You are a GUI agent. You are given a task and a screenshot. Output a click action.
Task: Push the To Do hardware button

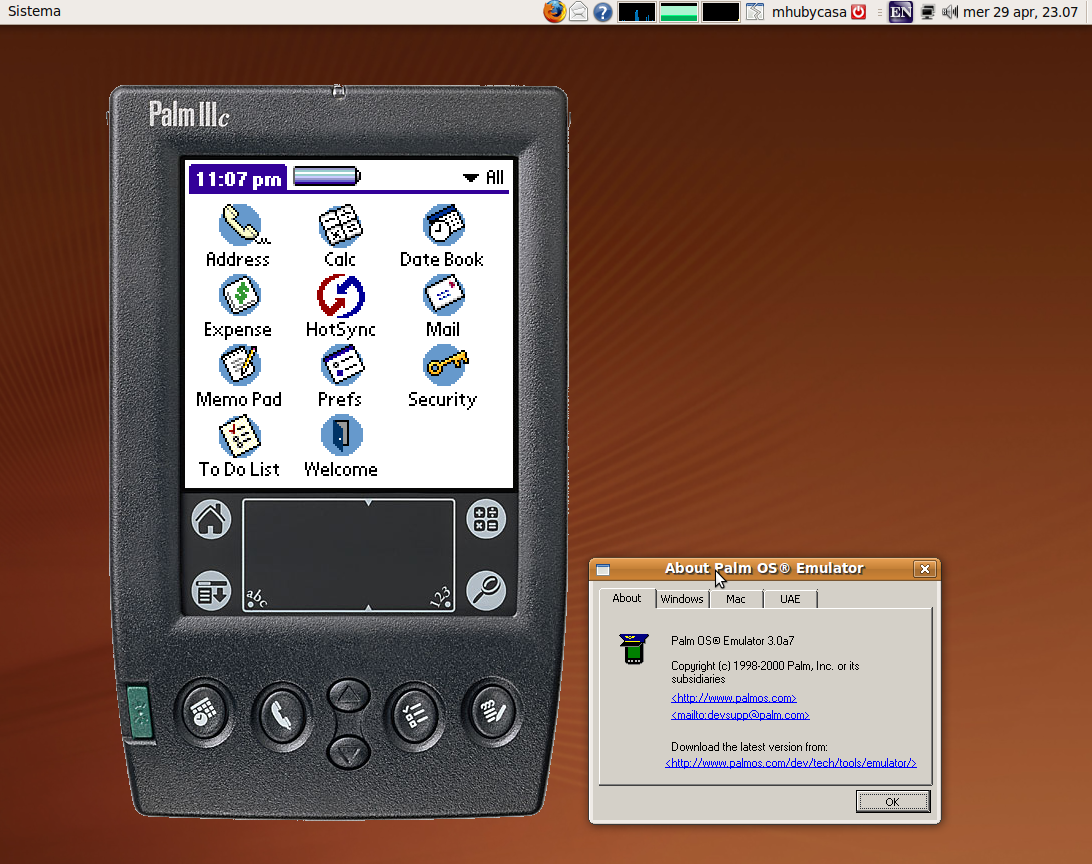click(x=414, y=716)
